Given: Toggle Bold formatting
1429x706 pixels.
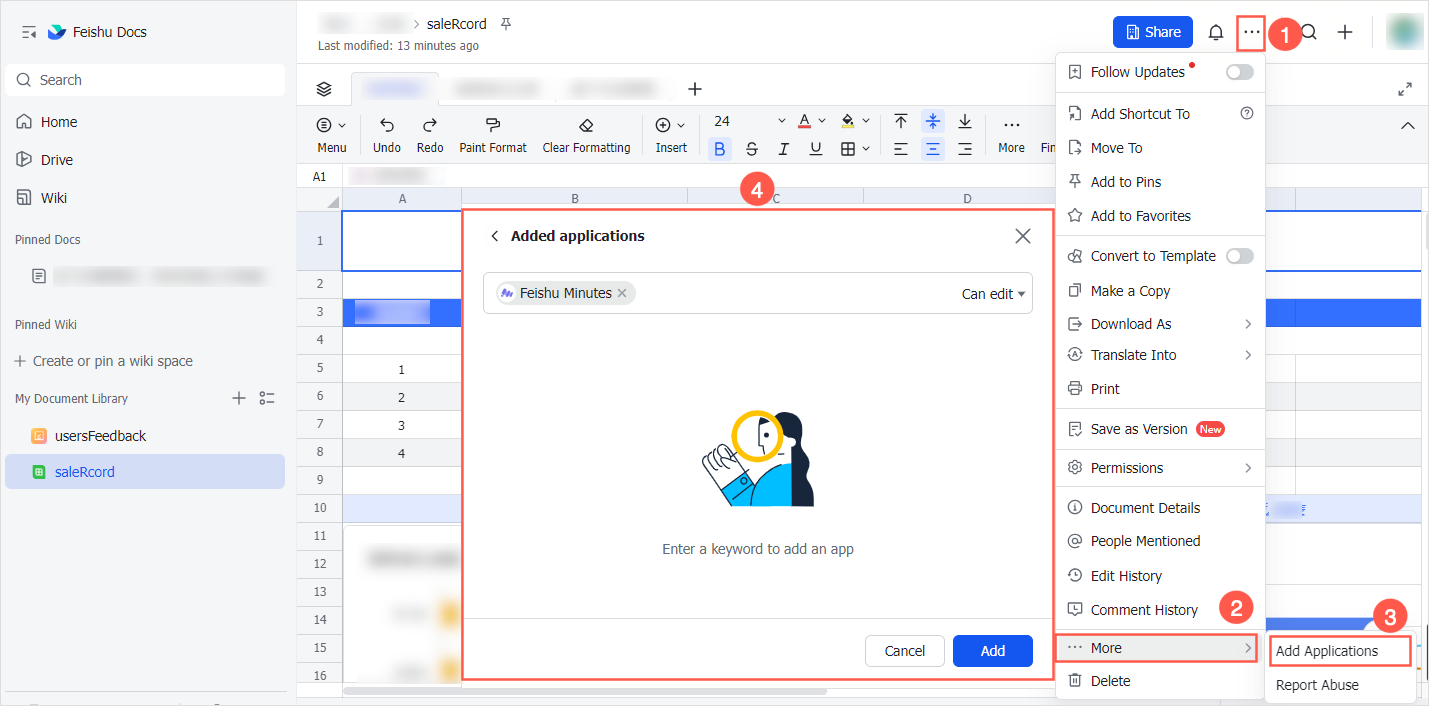Looking at the screenshot, I should [x=720, y=149].
